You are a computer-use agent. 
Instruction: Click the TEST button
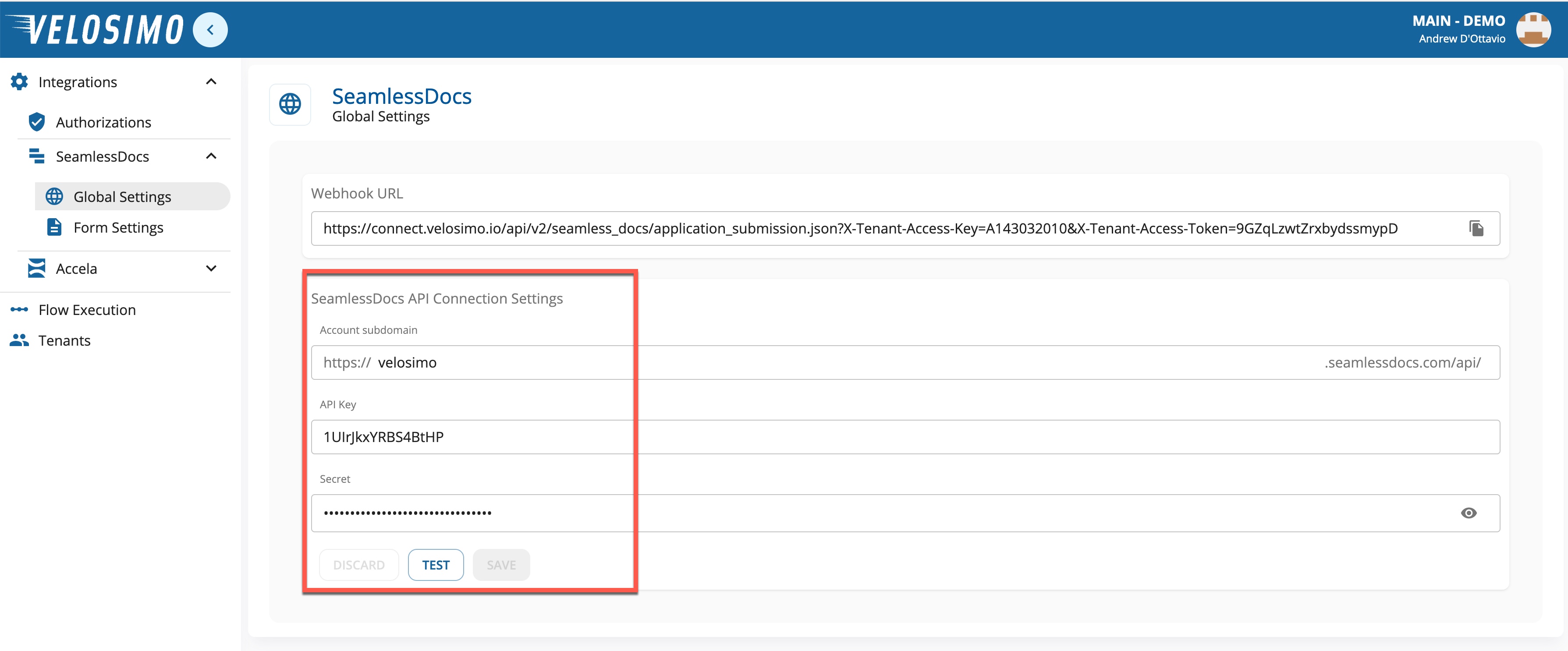pyautogui.click(x=436, y=565)
